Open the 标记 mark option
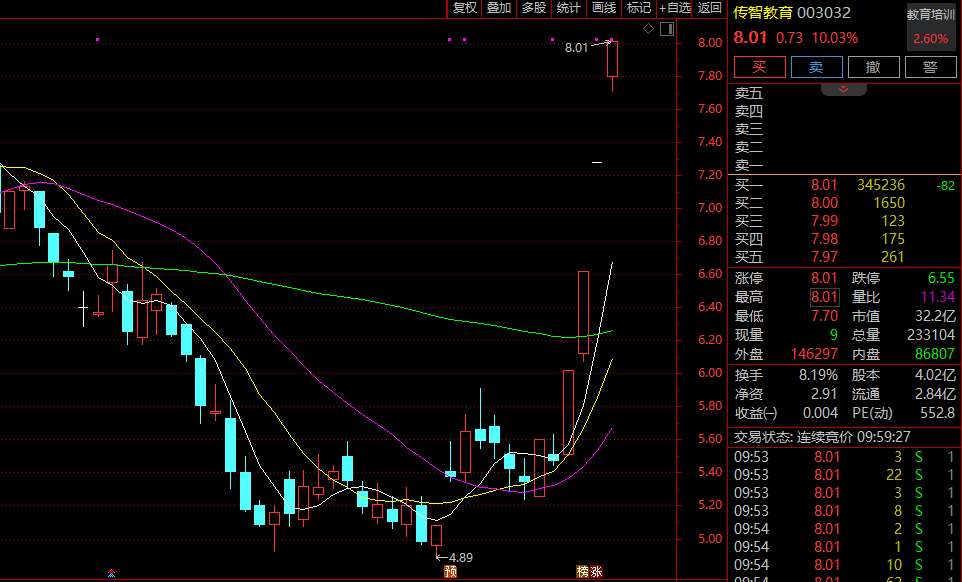This screenshot has width=962, height=582. 639,8
